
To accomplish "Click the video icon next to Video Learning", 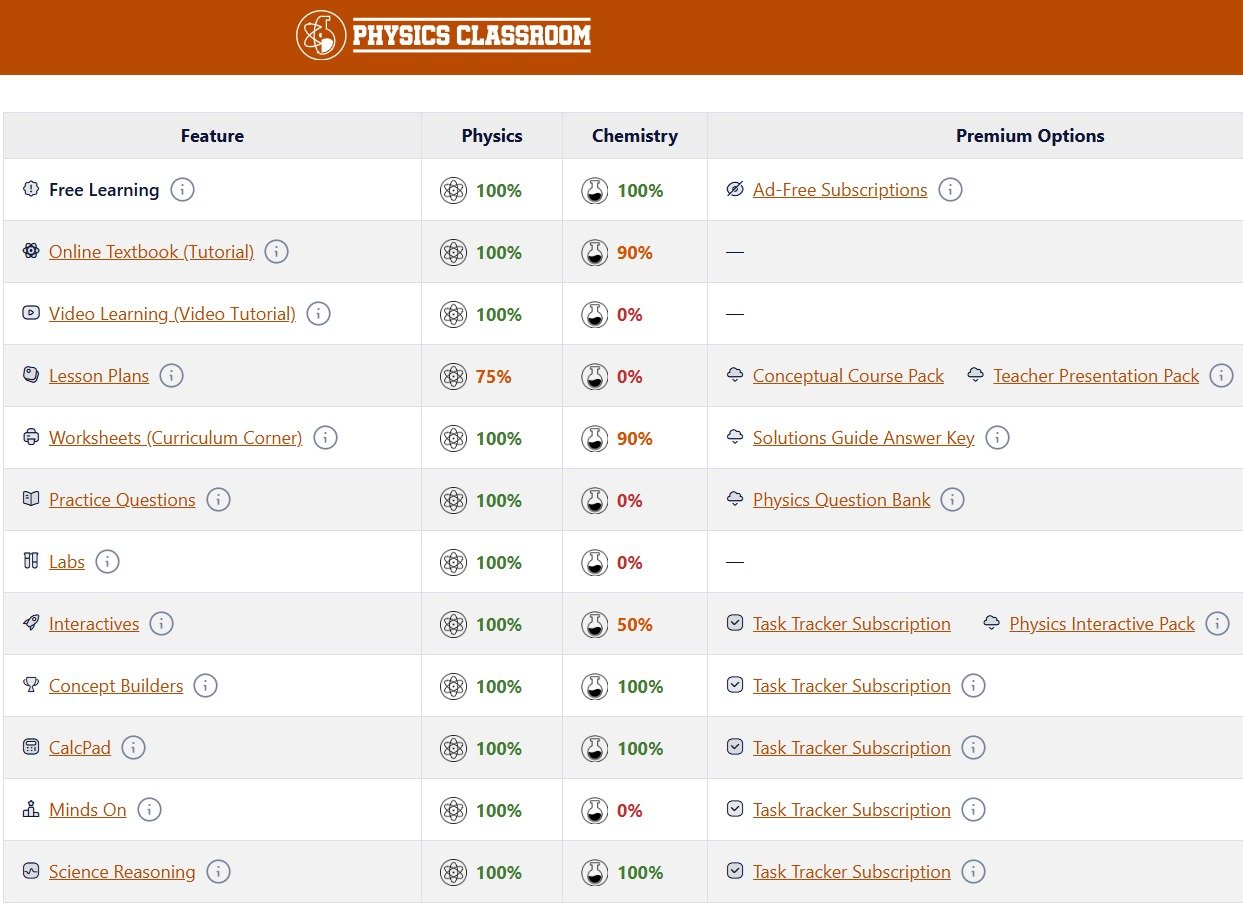I will (x=29, y=313).
